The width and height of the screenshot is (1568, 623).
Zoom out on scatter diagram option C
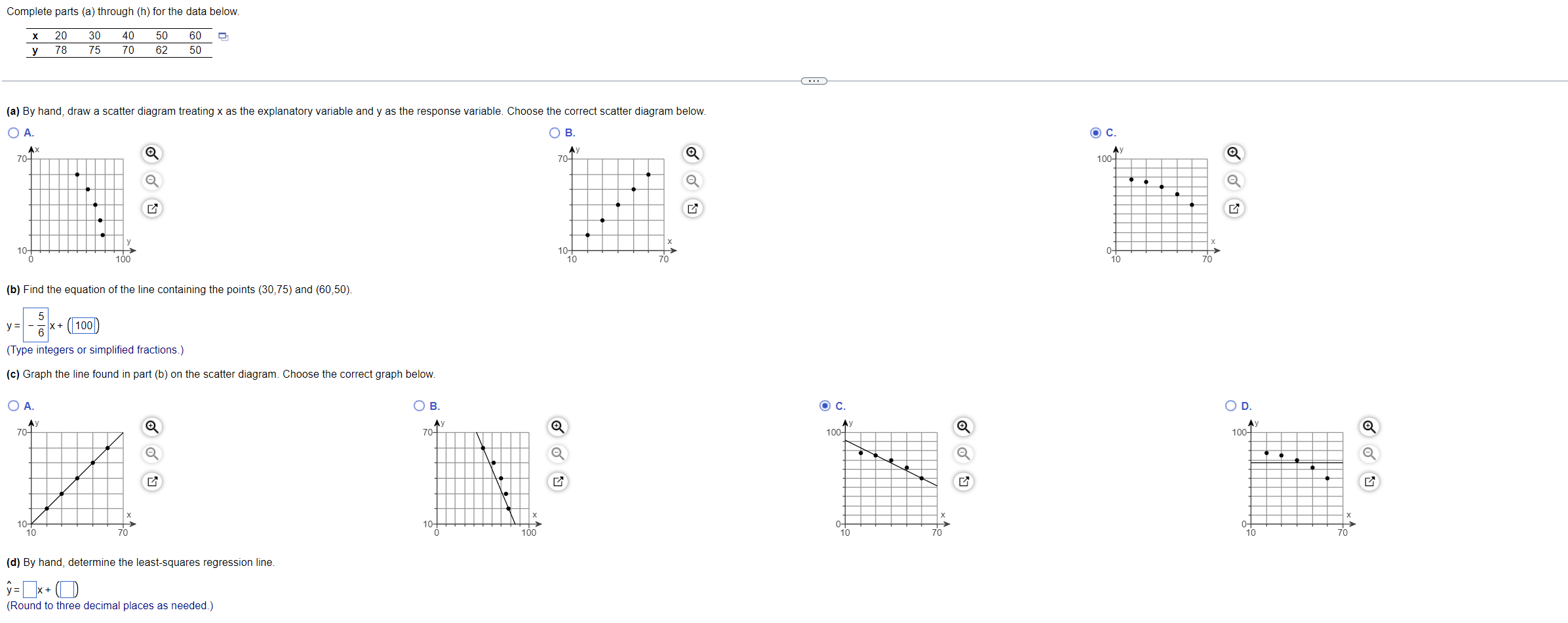(x=1235, y=180)
